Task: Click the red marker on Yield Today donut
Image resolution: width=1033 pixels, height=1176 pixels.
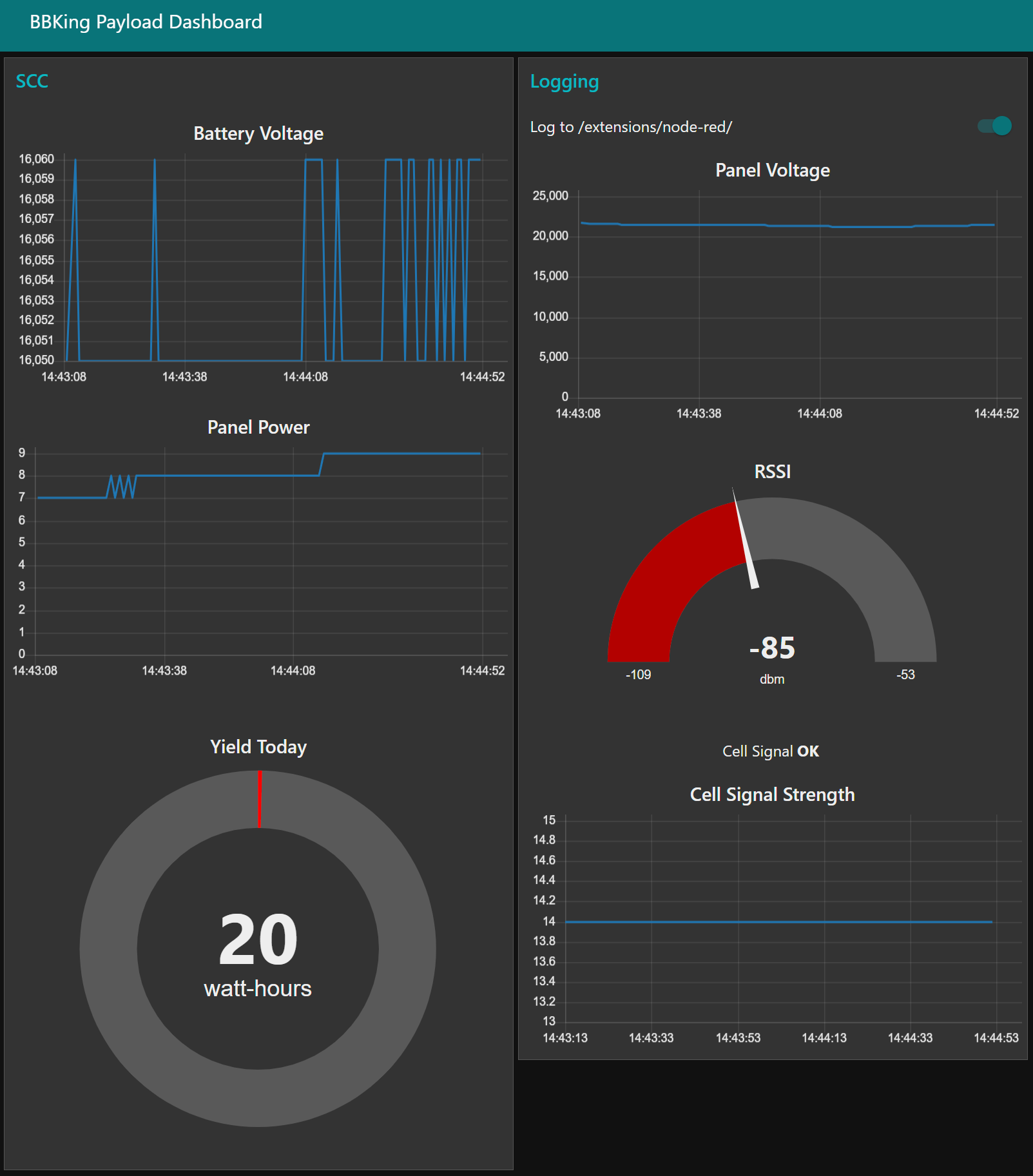Action: click(260, 799)
